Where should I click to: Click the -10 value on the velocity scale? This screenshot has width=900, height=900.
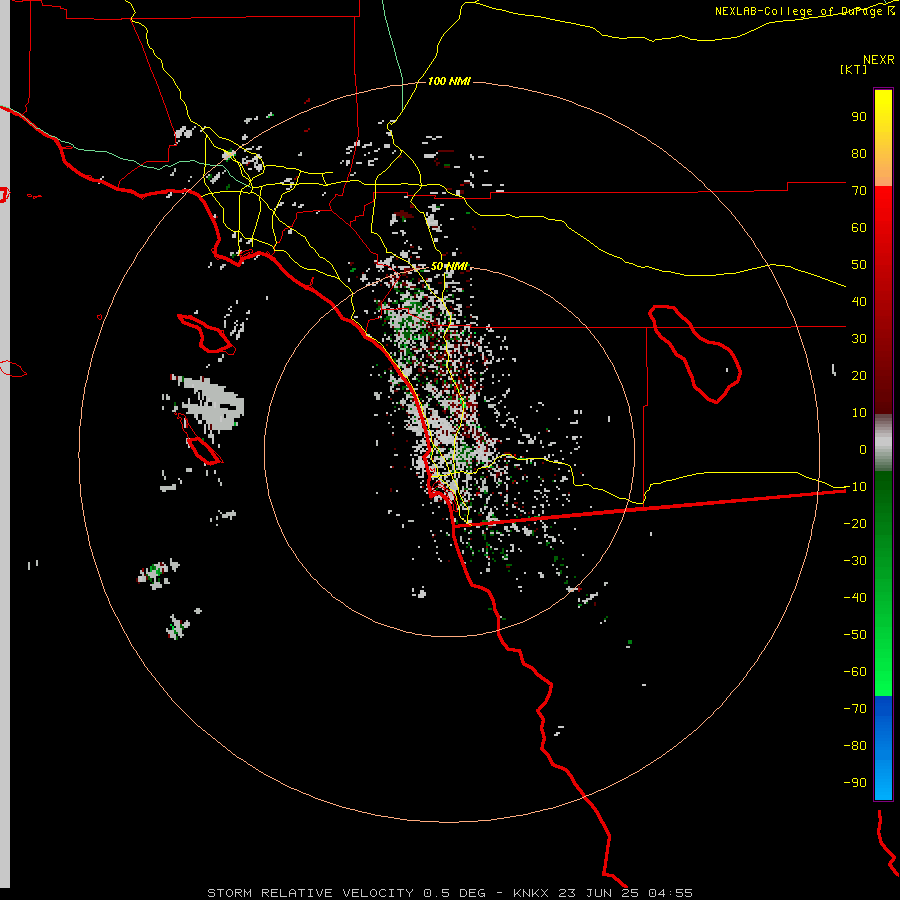click(x=855, y=487)
